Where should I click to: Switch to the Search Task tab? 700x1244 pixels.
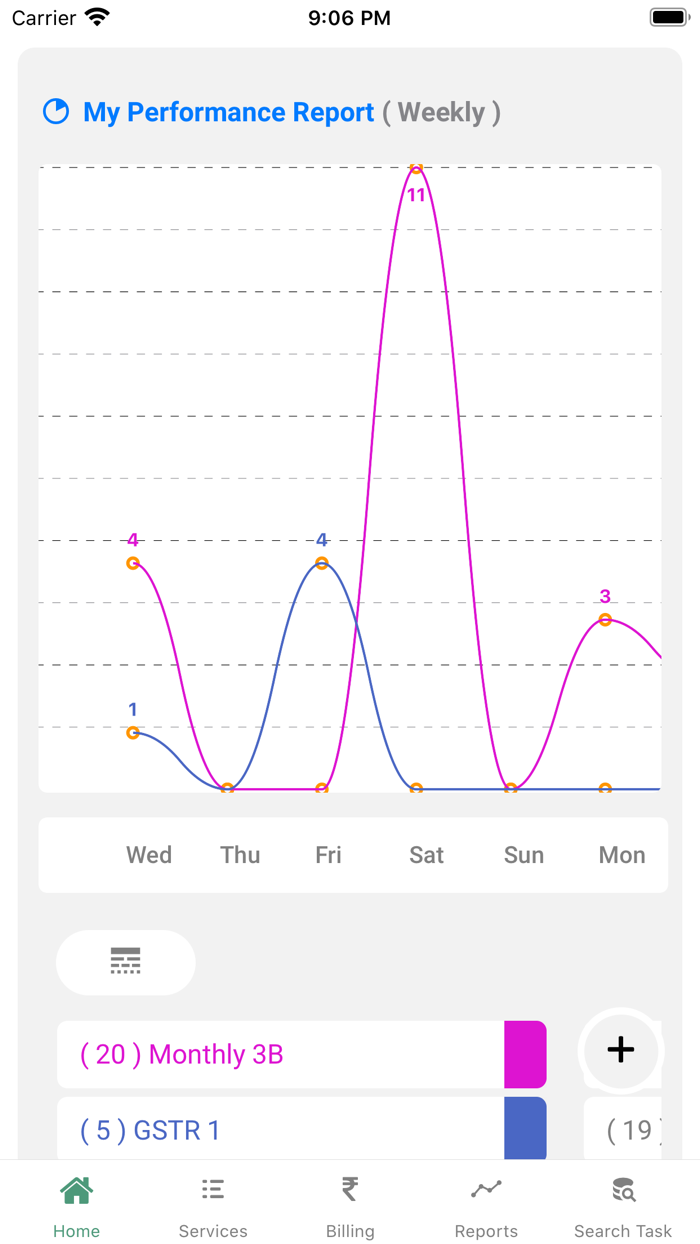(x=622, y=1205)
